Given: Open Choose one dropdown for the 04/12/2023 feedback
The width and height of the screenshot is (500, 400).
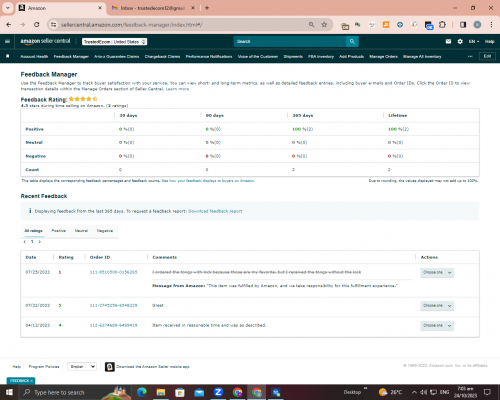Looking at the screenshot, I should click(437, 325).
